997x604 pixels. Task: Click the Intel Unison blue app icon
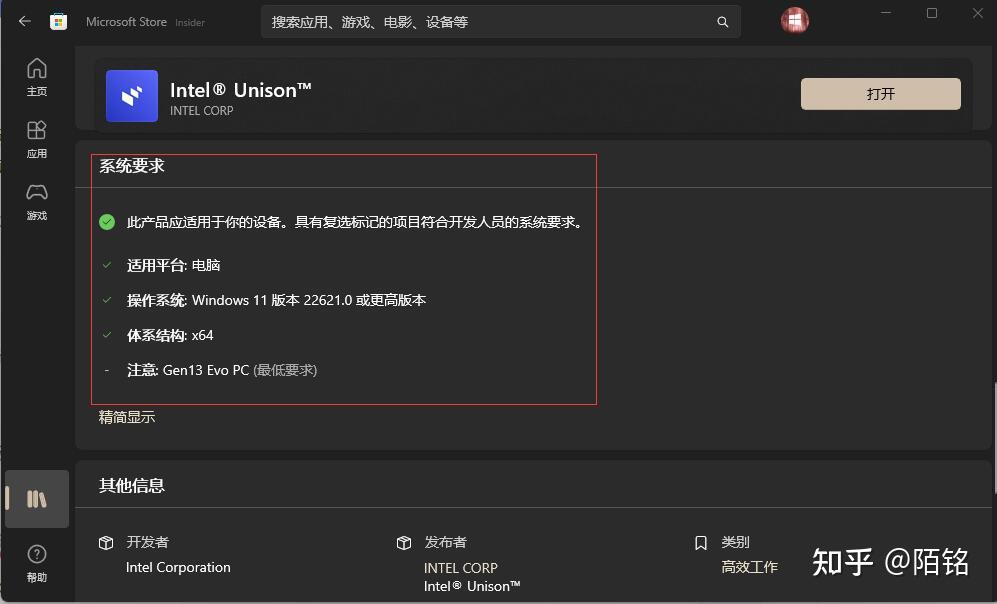131,95
